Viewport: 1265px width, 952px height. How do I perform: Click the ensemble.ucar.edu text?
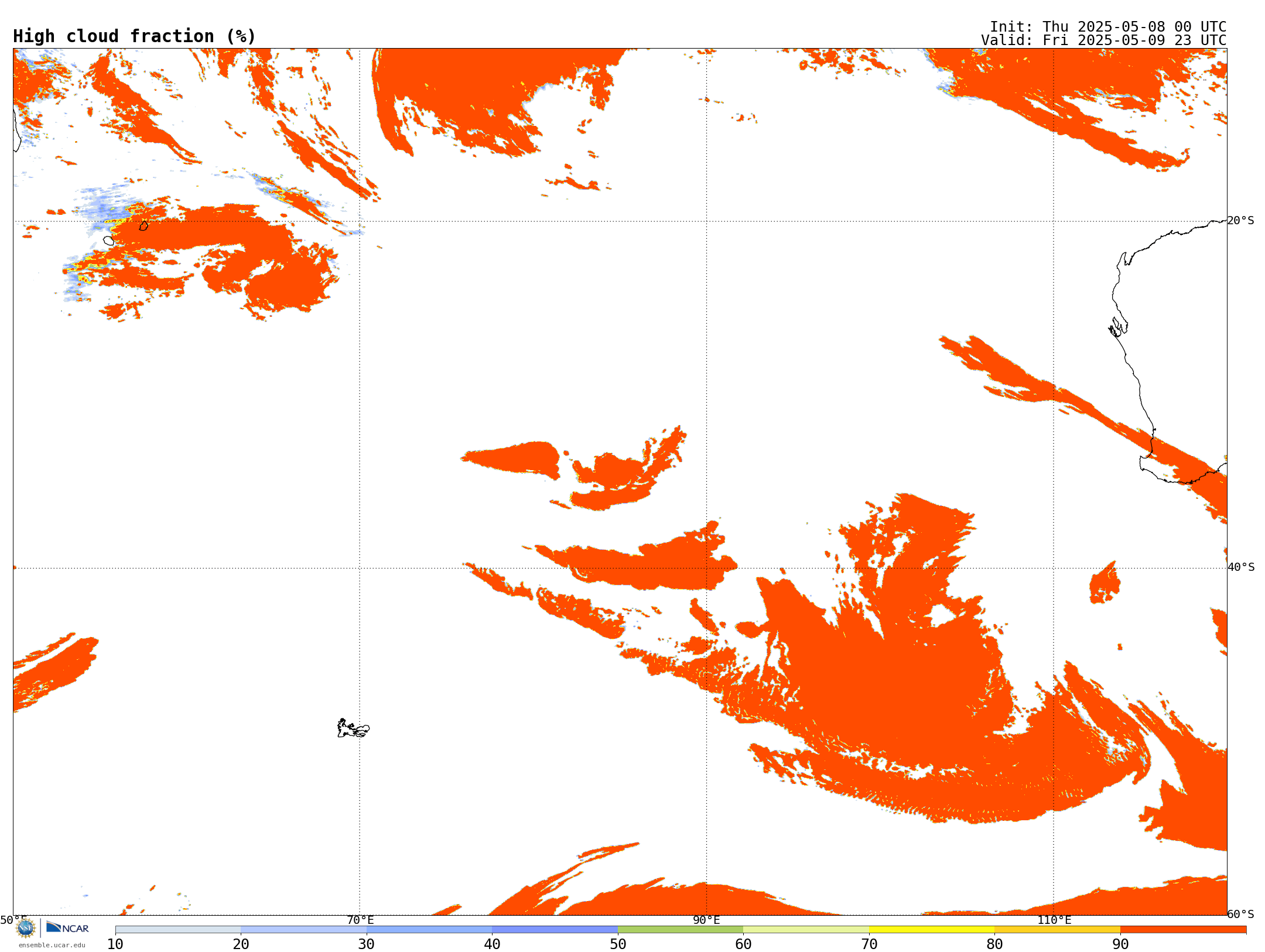[x=52, y=945]
